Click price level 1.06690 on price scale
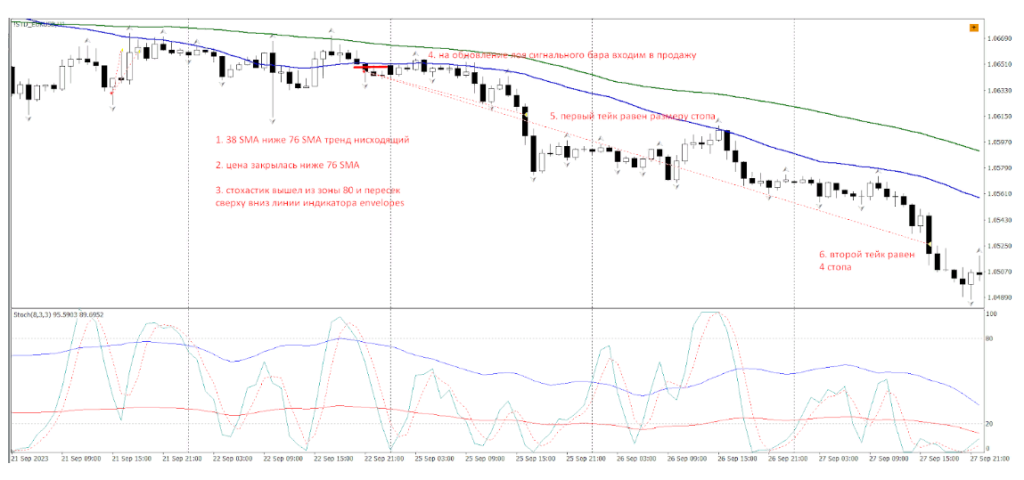This screenshot has width=1024, height=480. click(996, 39)
